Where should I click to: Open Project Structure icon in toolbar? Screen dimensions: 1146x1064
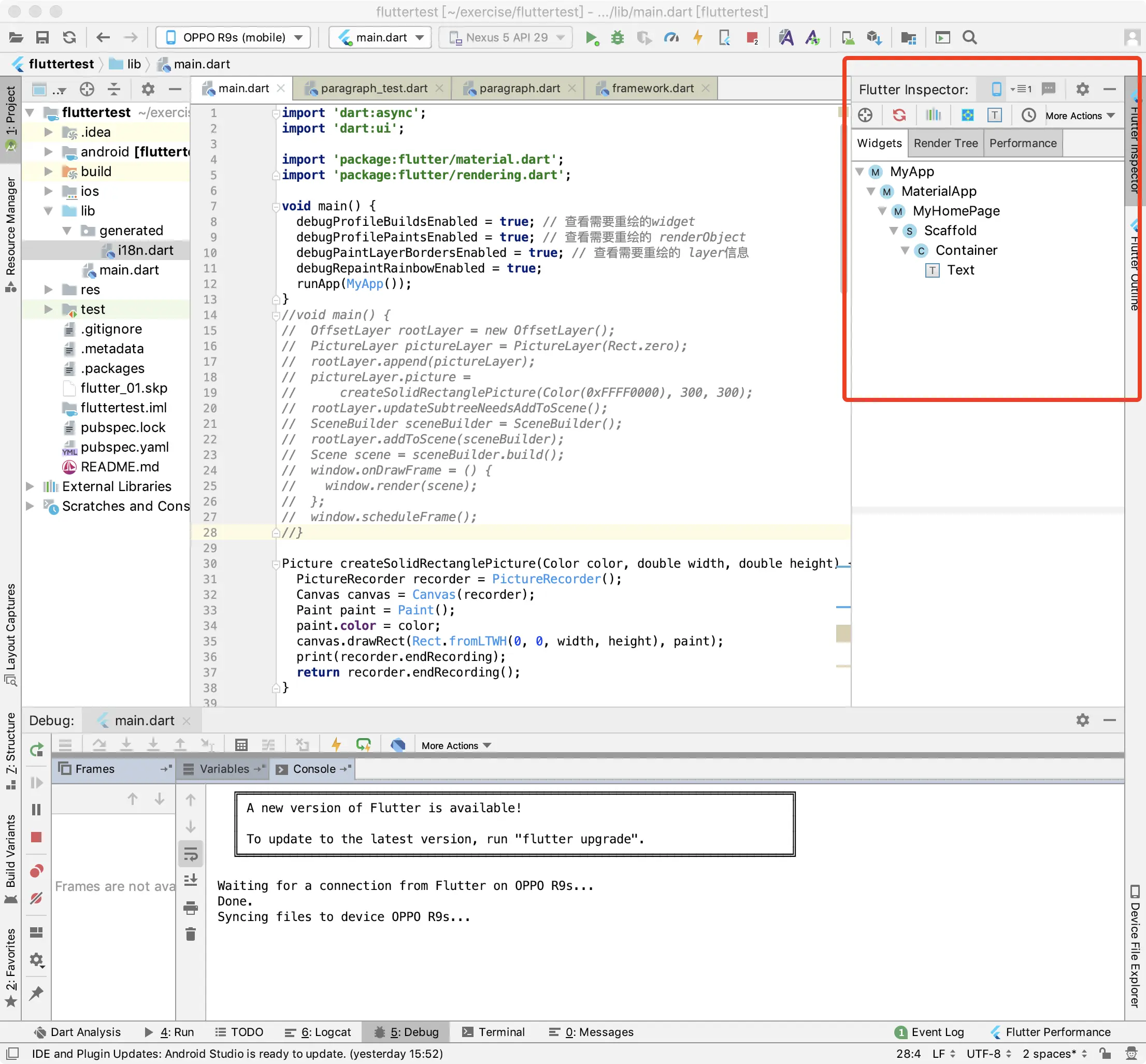[908, 38]
